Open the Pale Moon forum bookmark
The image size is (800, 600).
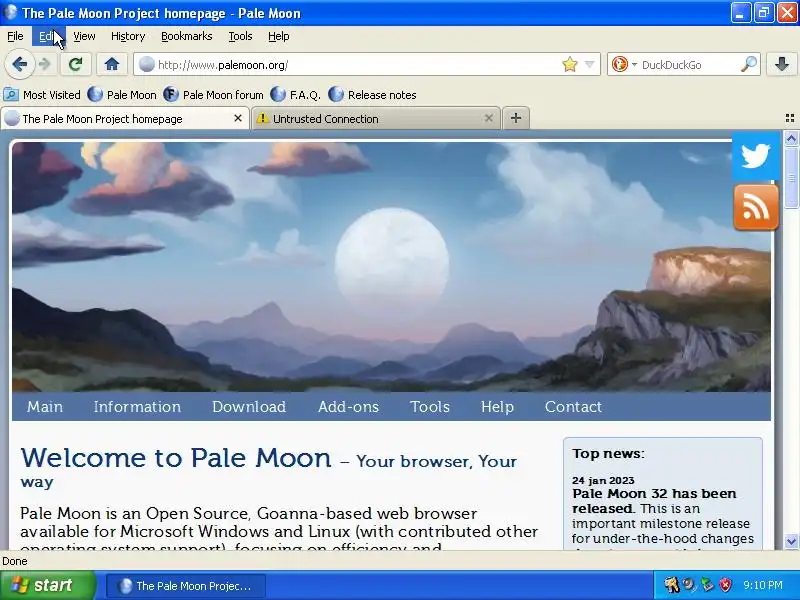(213, 95)
